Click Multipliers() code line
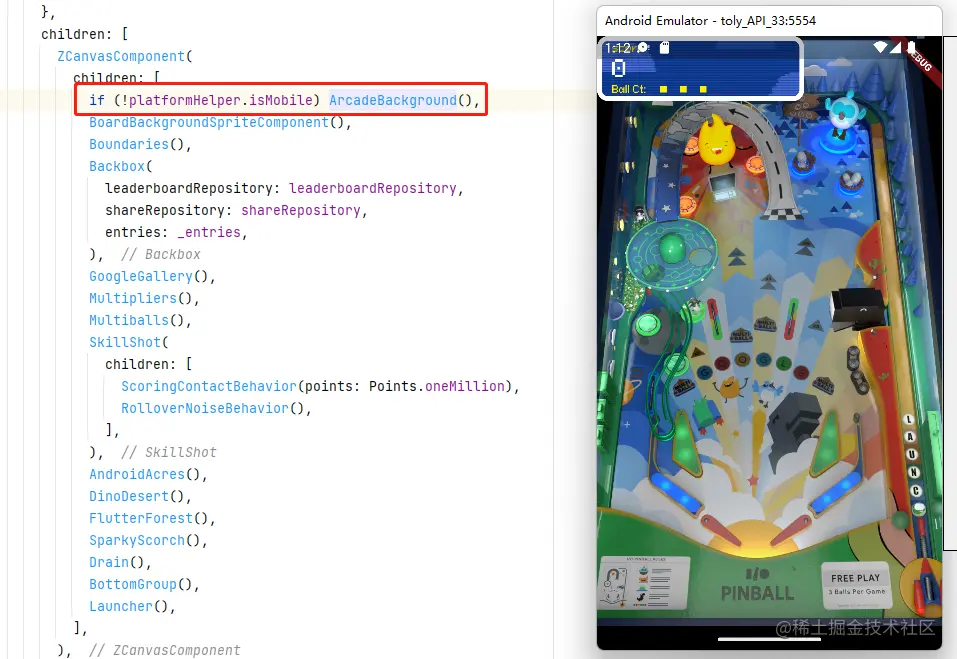The height and width of the screenshot is (659, 957). pos(144,298)
